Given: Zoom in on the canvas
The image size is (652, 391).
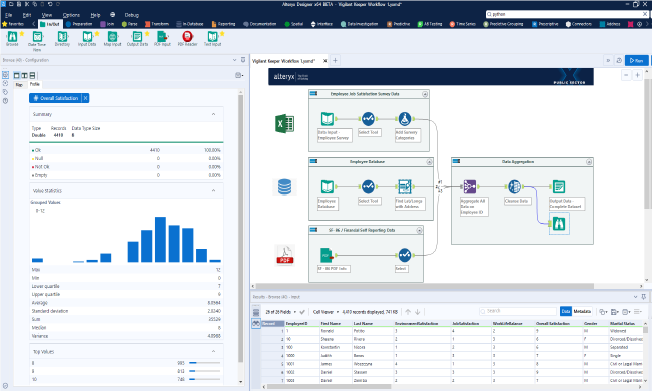Looking at the screenshot, I should [637, 75].
